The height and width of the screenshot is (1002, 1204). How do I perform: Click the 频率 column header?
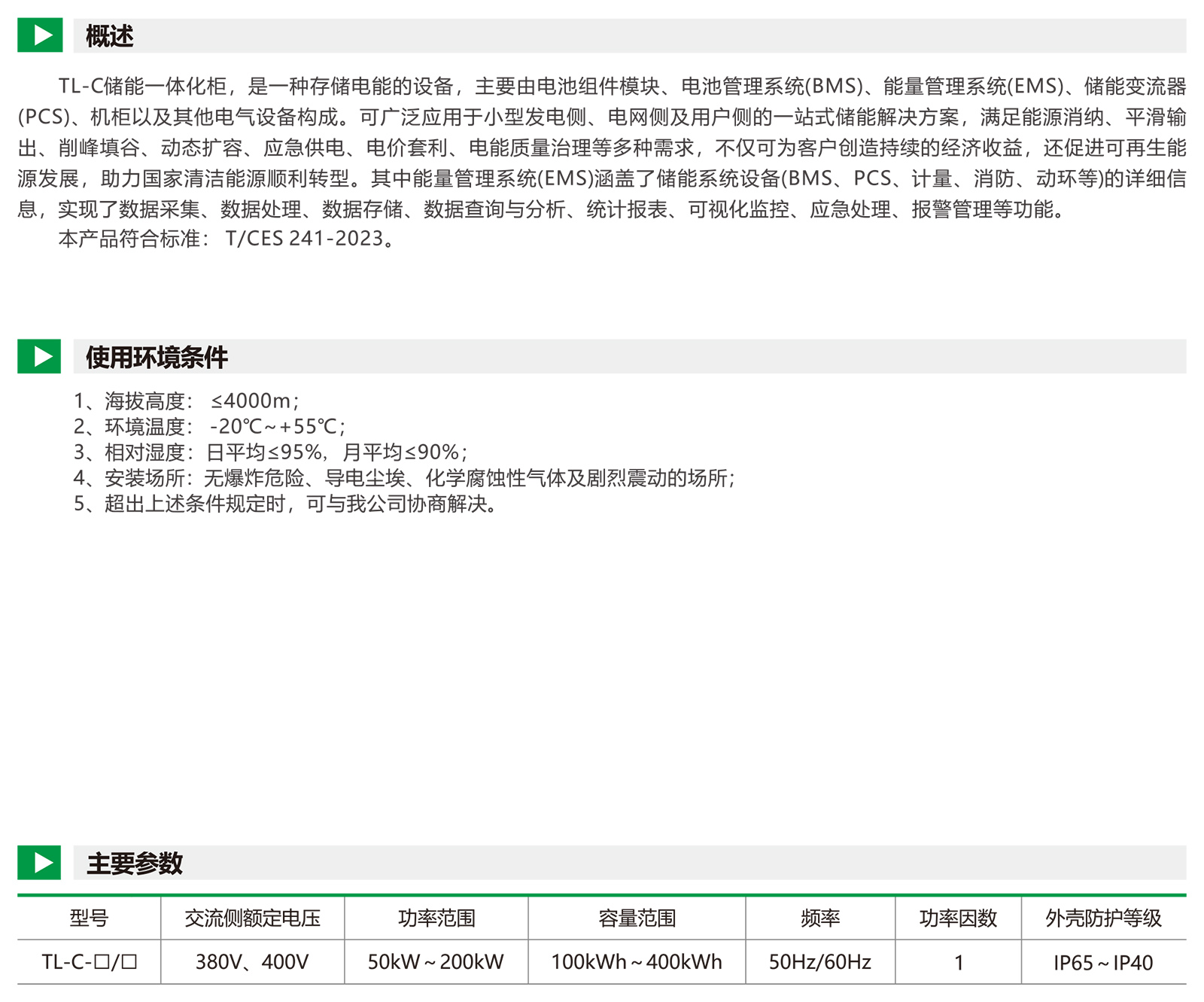[820, 918]
